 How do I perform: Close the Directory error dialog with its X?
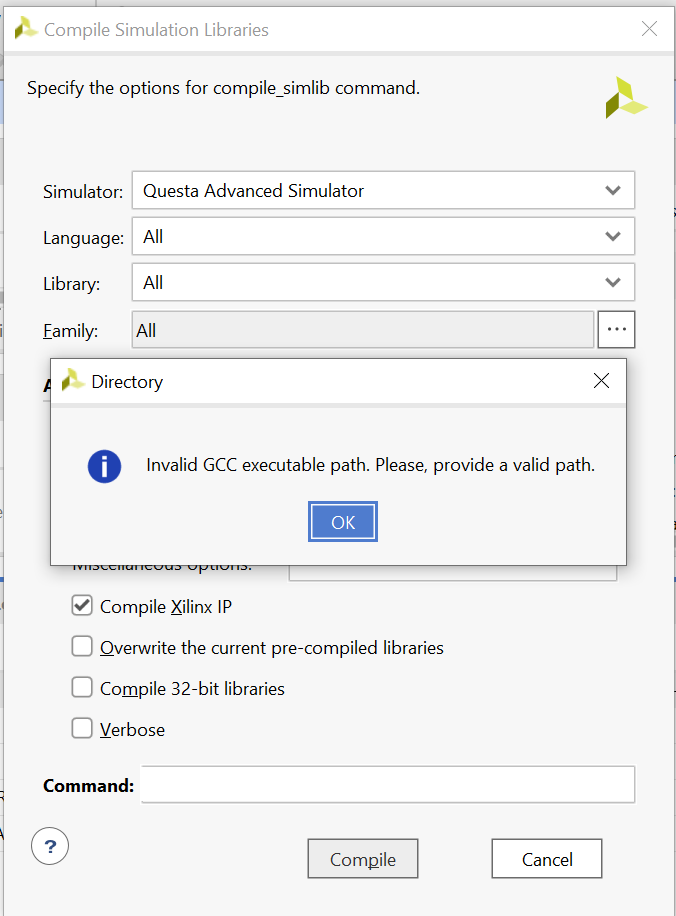coord(601,380)
